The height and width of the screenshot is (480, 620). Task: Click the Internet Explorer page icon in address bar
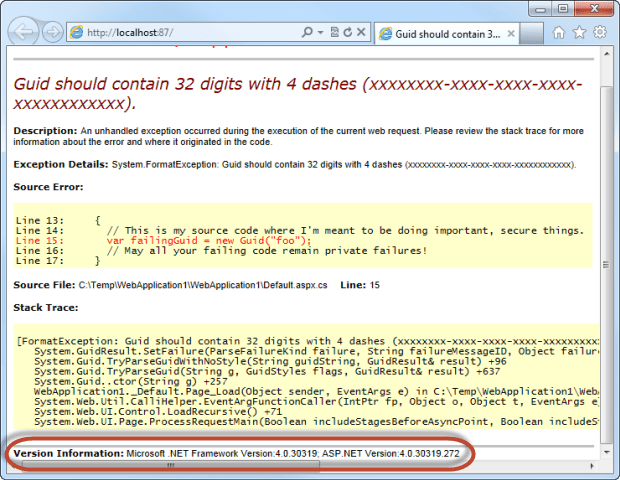click(77, 32)
